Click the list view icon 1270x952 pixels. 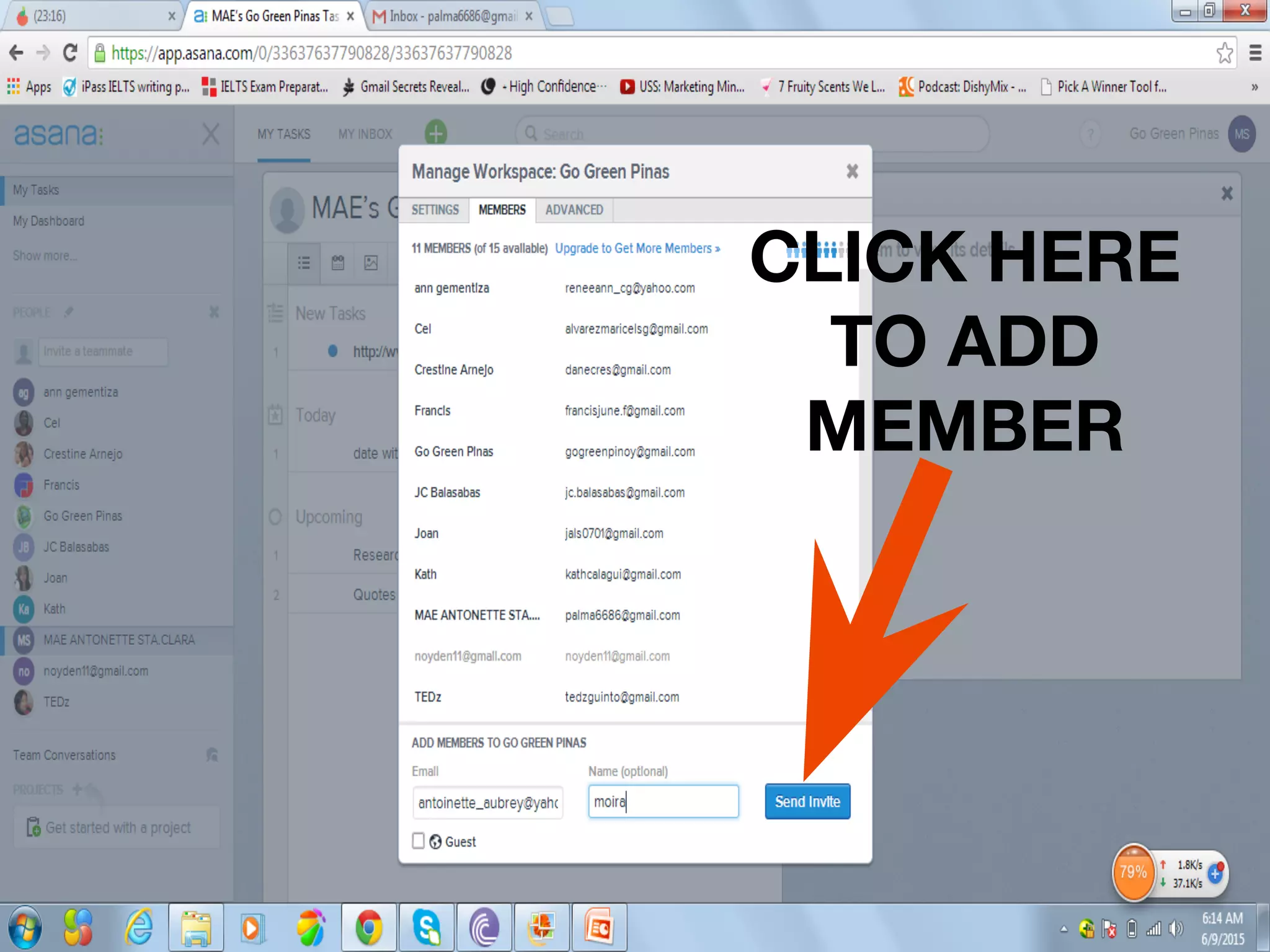coord(304,262)
